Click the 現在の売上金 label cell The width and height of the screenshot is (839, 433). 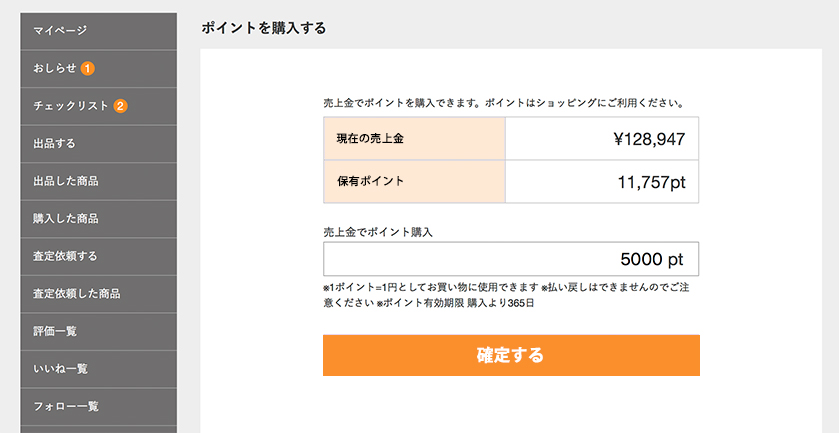(x=413, y=139)
